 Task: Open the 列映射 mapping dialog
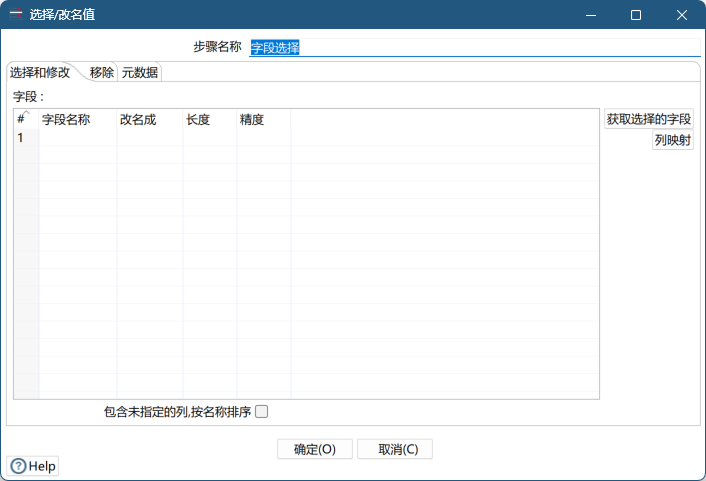coord(672,140)
